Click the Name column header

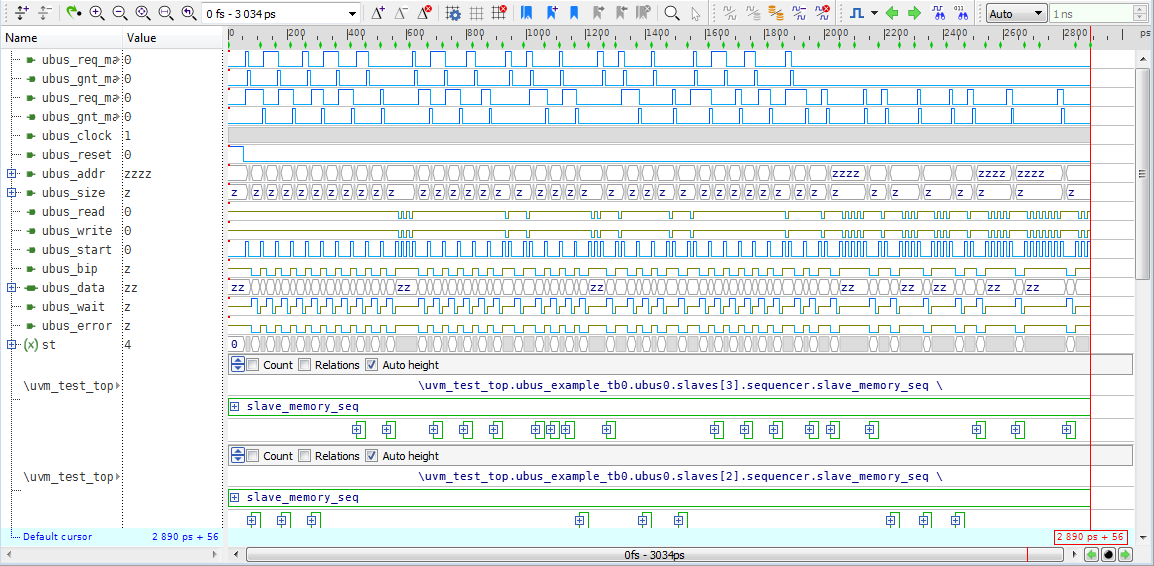pos(62,38)
